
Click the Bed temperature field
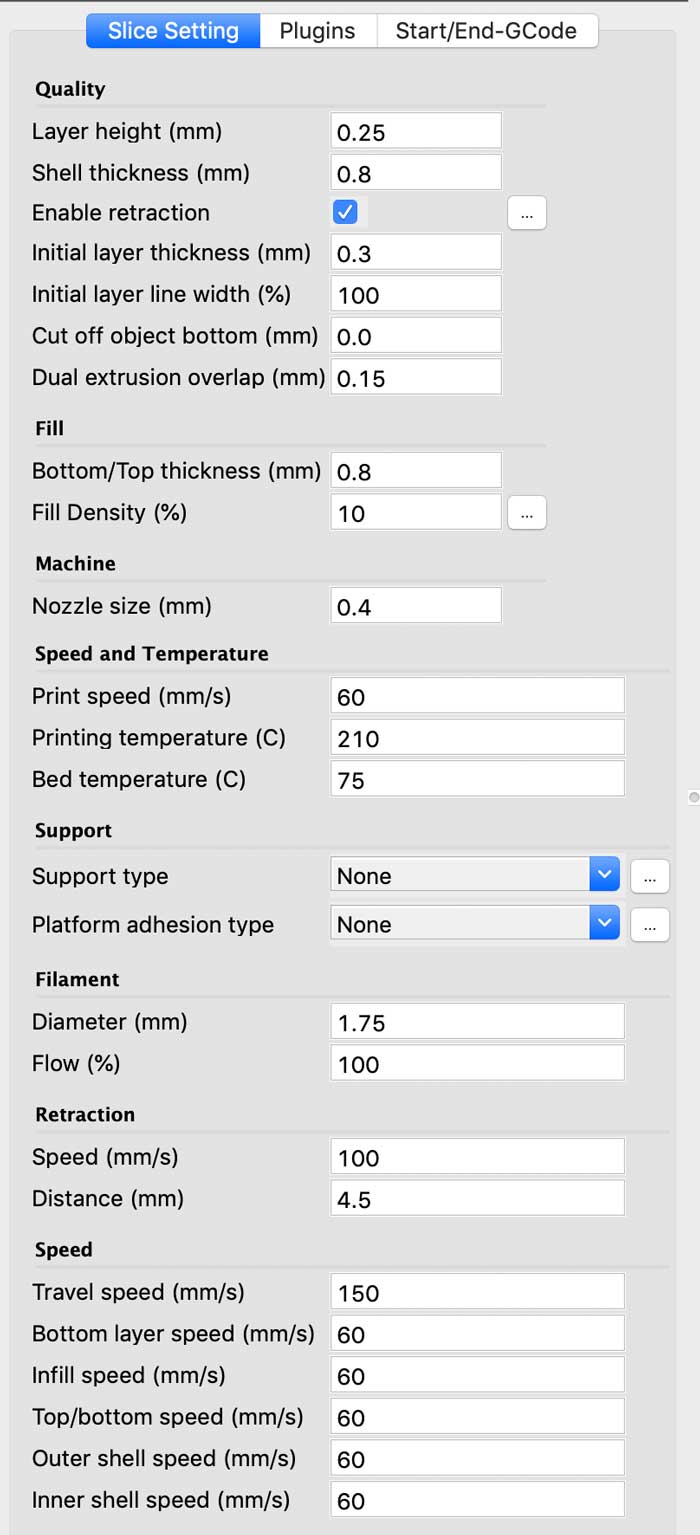(477, 779)
